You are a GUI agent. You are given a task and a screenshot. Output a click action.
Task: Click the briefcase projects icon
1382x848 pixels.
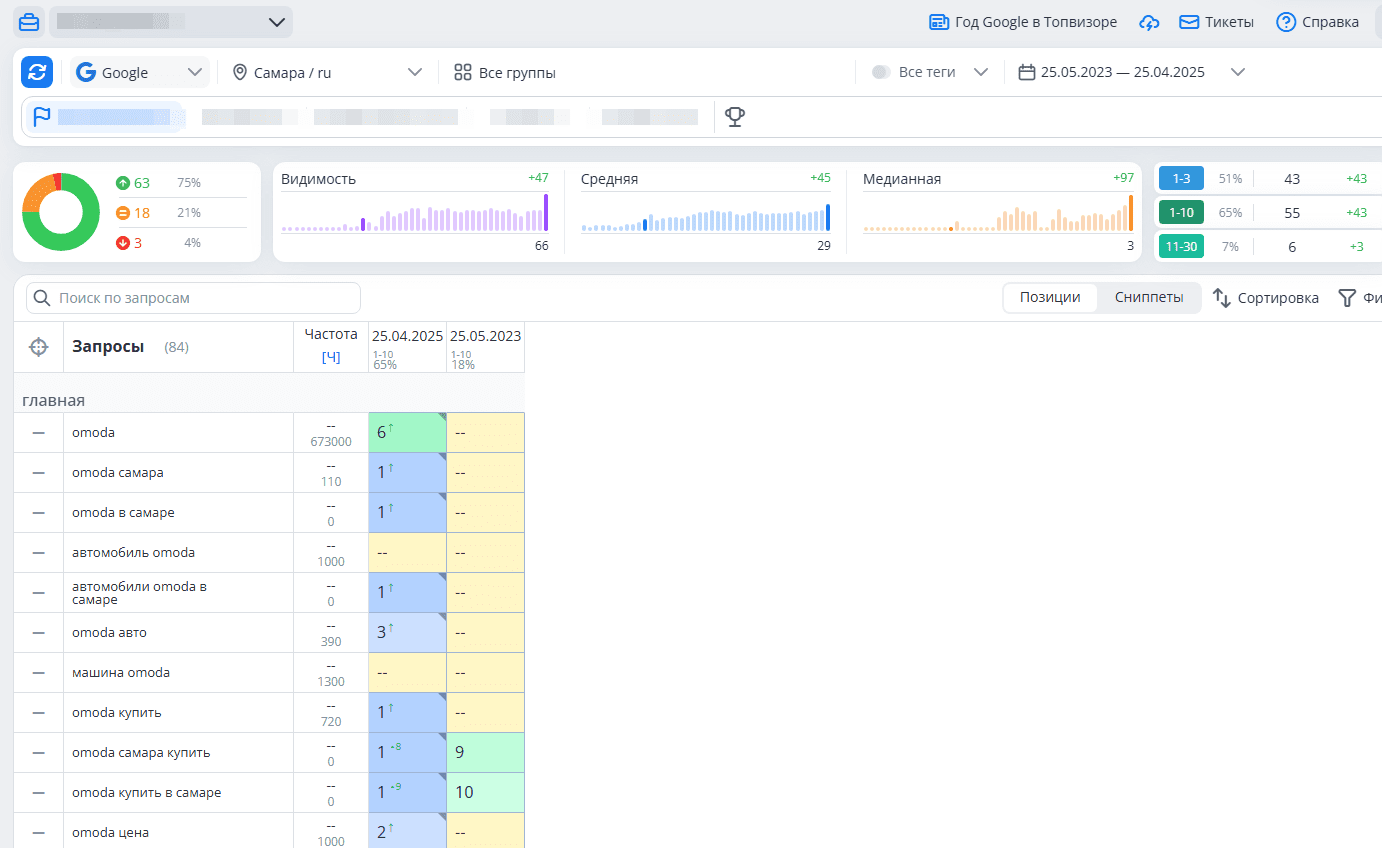(x=30, y=22)
